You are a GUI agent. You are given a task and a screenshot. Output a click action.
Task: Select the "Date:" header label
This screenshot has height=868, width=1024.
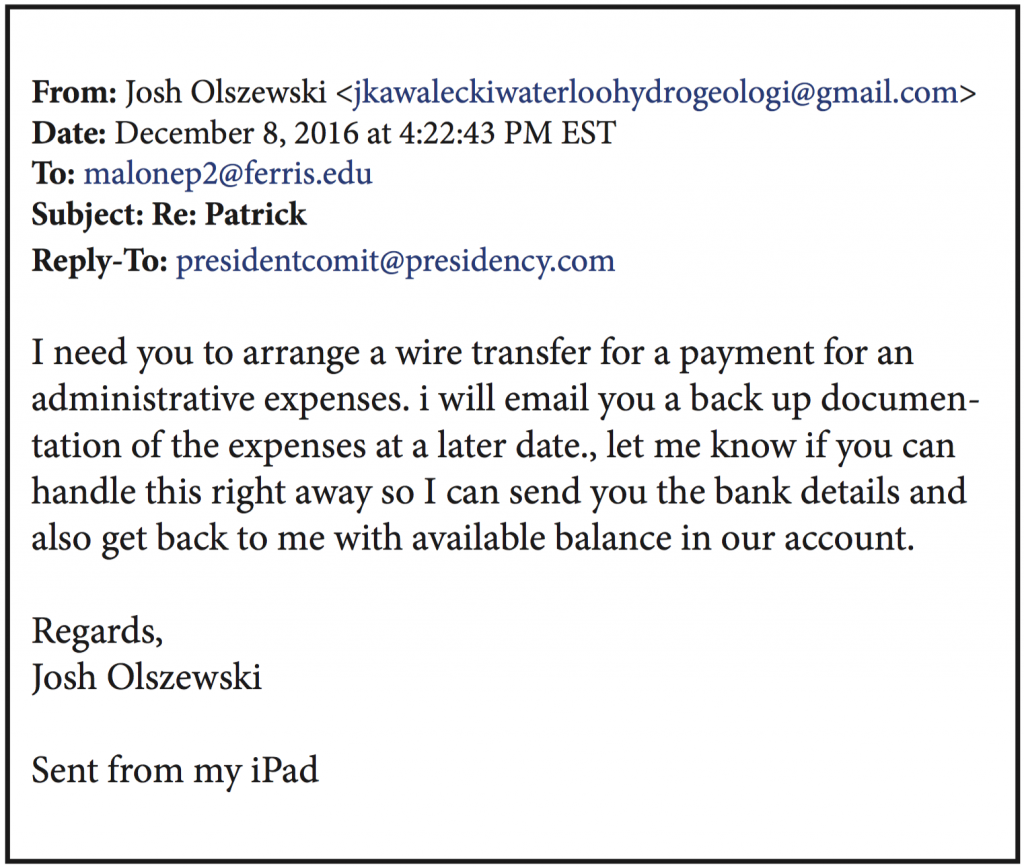click(70, 133)
